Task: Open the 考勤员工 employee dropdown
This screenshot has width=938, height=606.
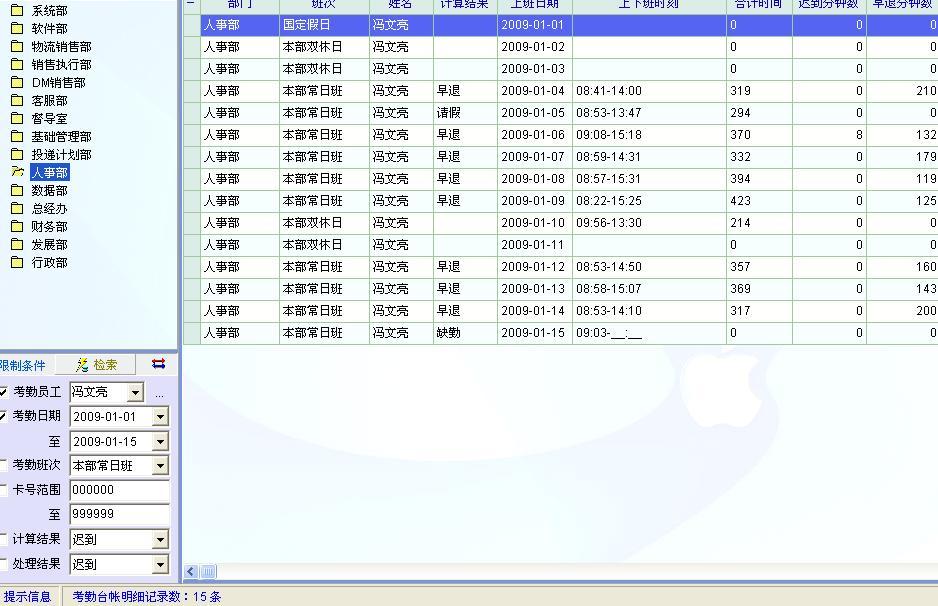Action: (x=135, y=393)
